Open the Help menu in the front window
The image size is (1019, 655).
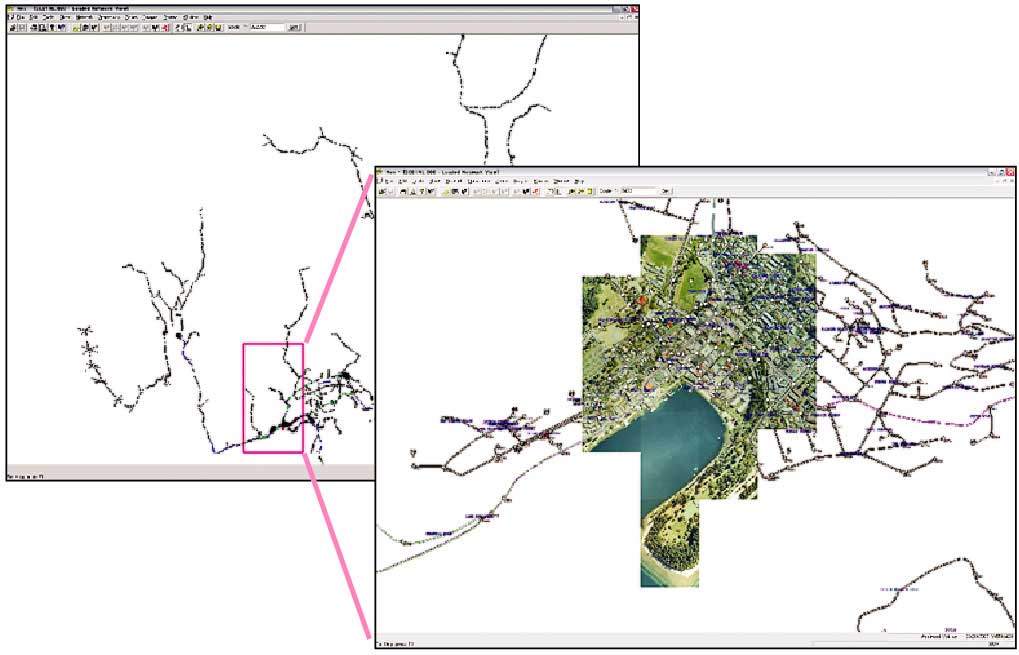(x=578, y=181)
